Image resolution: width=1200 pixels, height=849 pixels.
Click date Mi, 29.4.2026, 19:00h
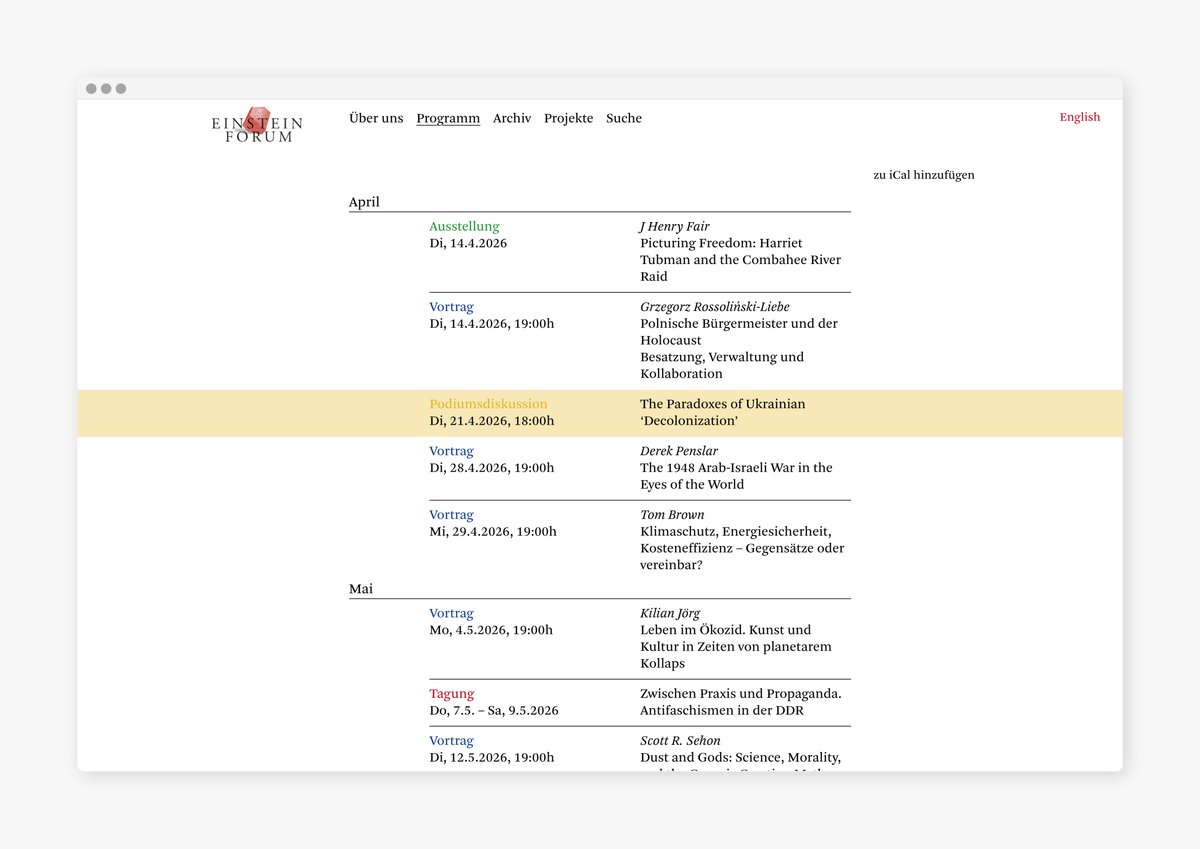[x=493, y=532]
